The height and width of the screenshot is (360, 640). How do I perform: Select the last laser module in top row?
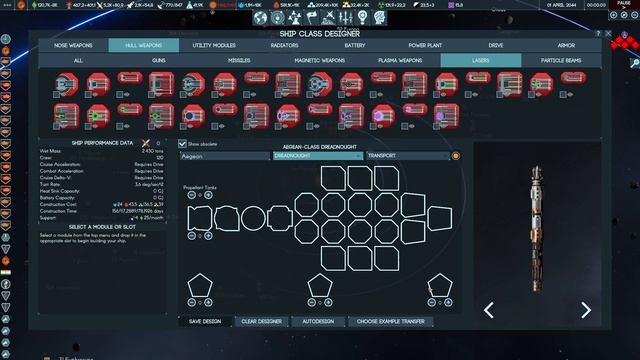pyautogui.click(x=573, y=77)
